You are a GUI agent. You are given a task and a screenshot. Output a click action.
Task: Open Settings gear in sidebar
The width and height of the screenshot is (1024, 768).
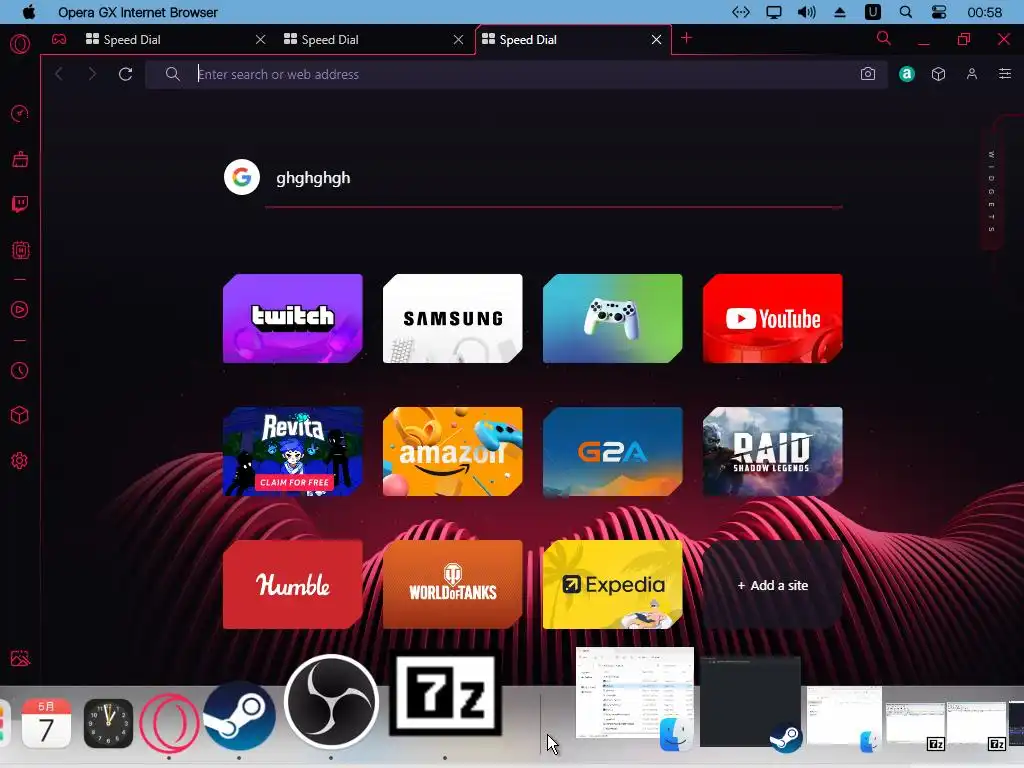click(x=20, y=460)
